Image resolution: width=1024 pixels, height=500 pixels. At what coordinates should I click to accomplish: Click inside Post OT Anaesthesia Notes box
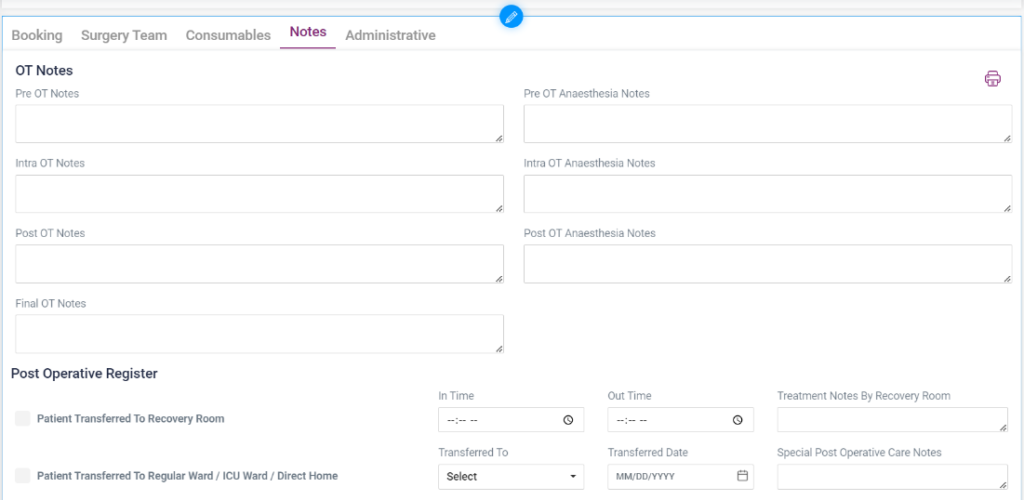(767, 264)
